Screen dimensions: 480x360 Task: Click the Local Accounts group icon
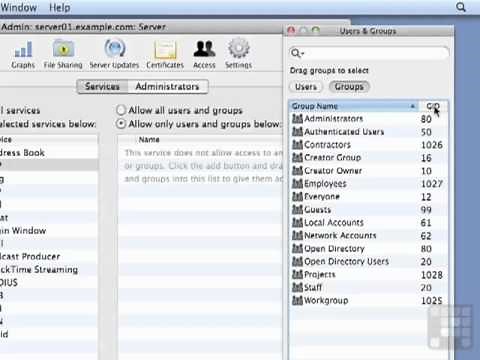[297, 222]
